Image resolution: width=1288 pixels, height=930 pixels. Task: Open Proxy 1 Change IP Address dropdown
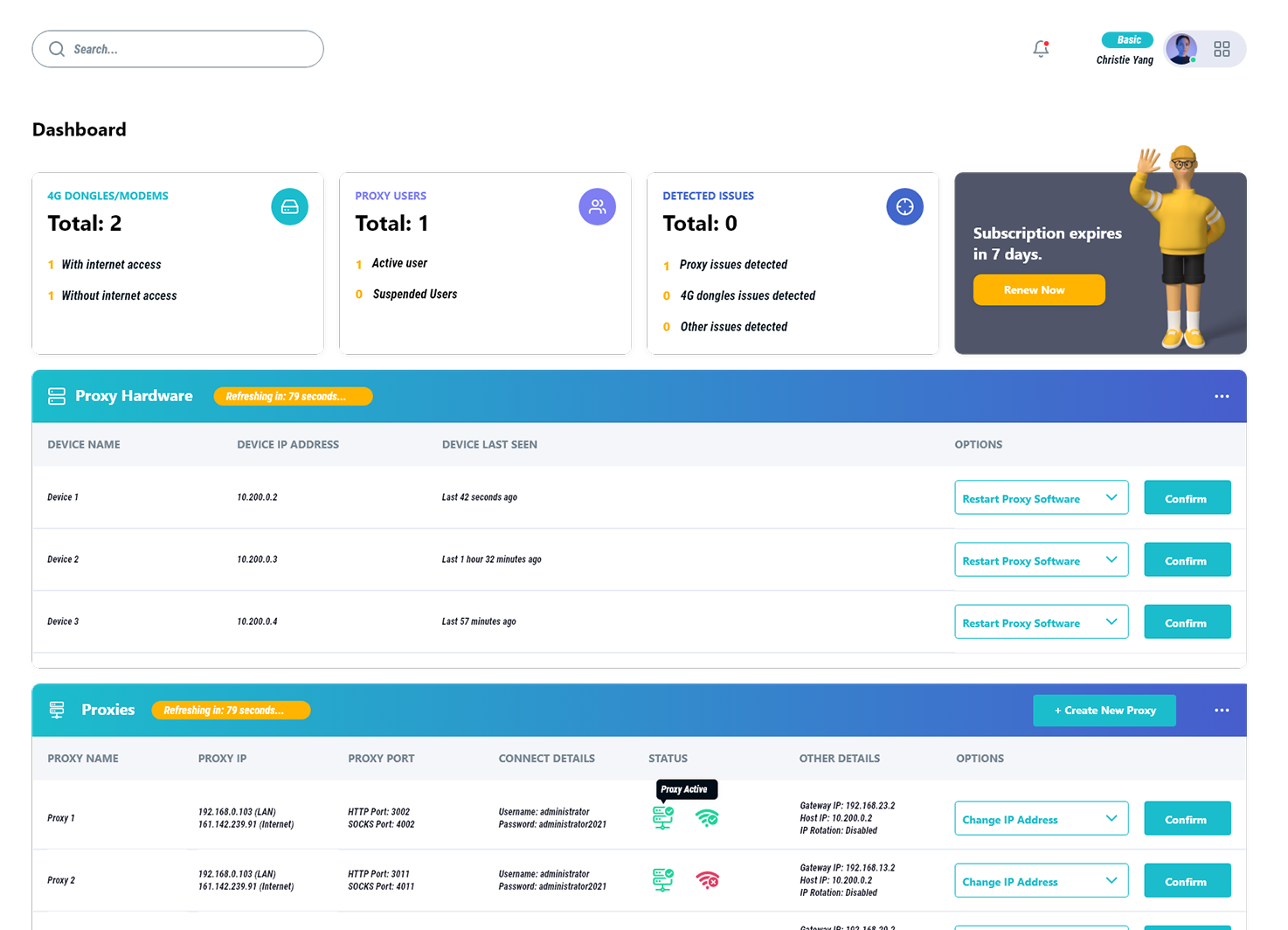(x=1041, y=818)
